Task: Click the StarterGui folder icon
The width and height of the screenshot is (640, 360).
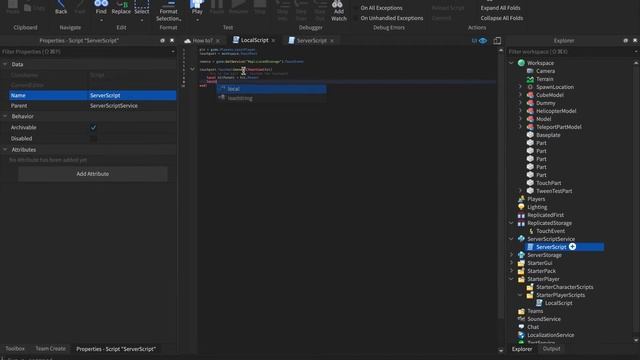Action: coord(521,263)
